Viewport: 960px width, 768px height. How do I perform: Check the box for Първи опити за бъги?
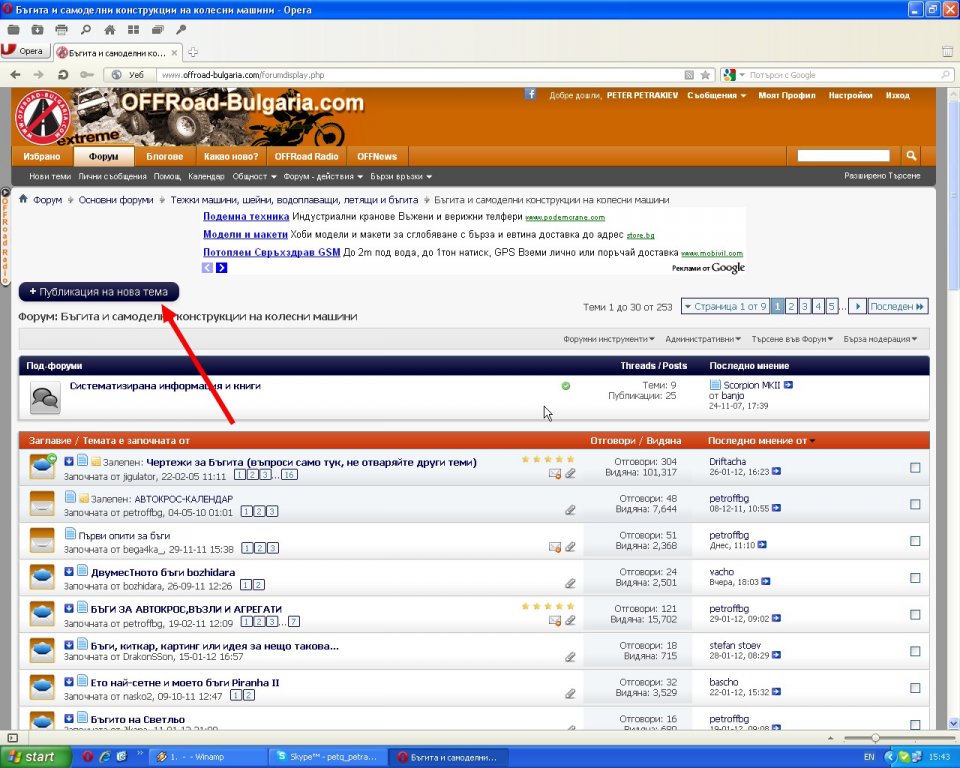(915, 541)
